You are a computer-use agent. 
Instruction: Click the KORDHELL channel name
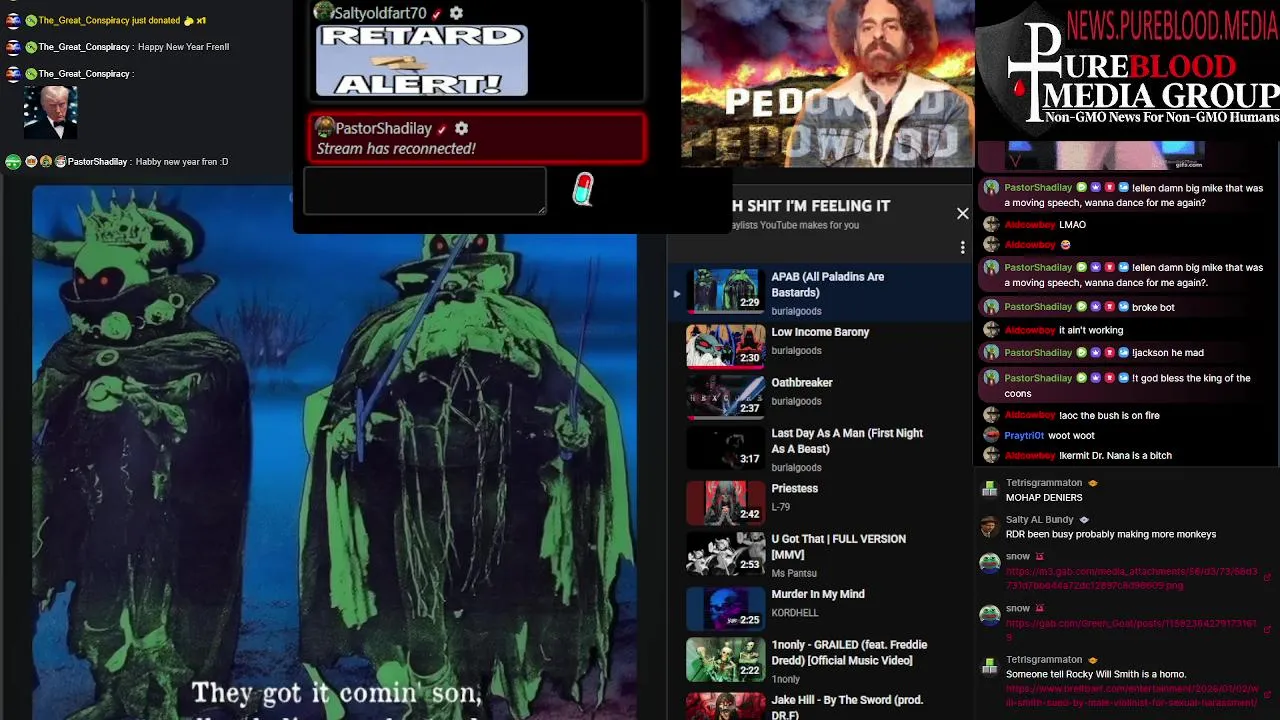795,613
